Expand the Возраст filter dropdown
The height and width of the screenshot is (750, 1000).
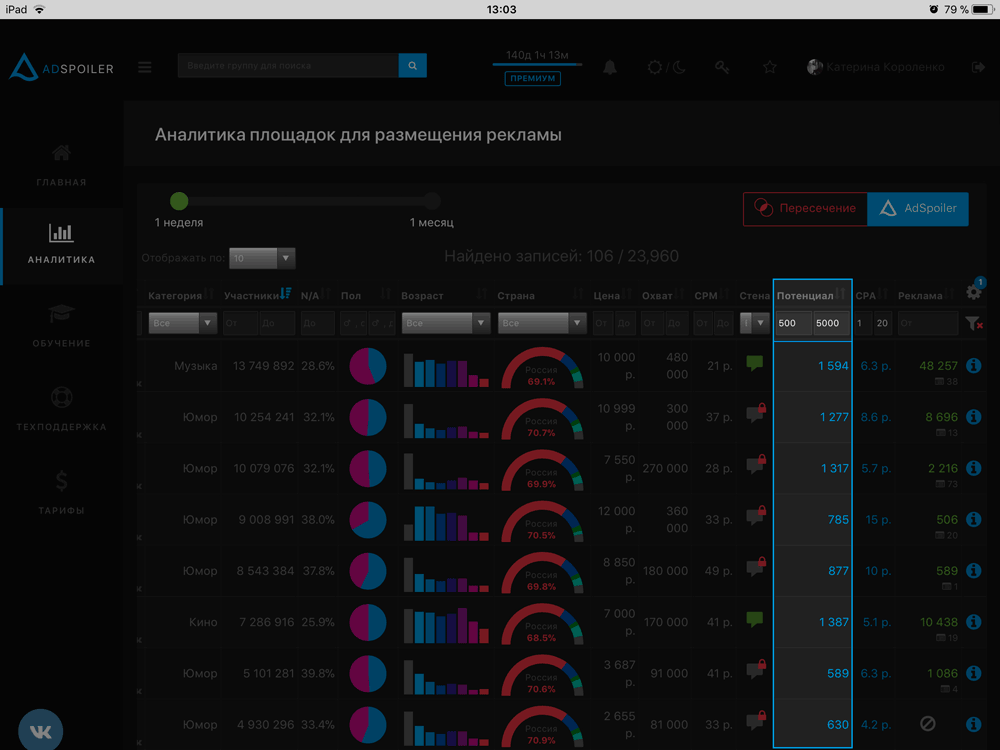point(445,324)
